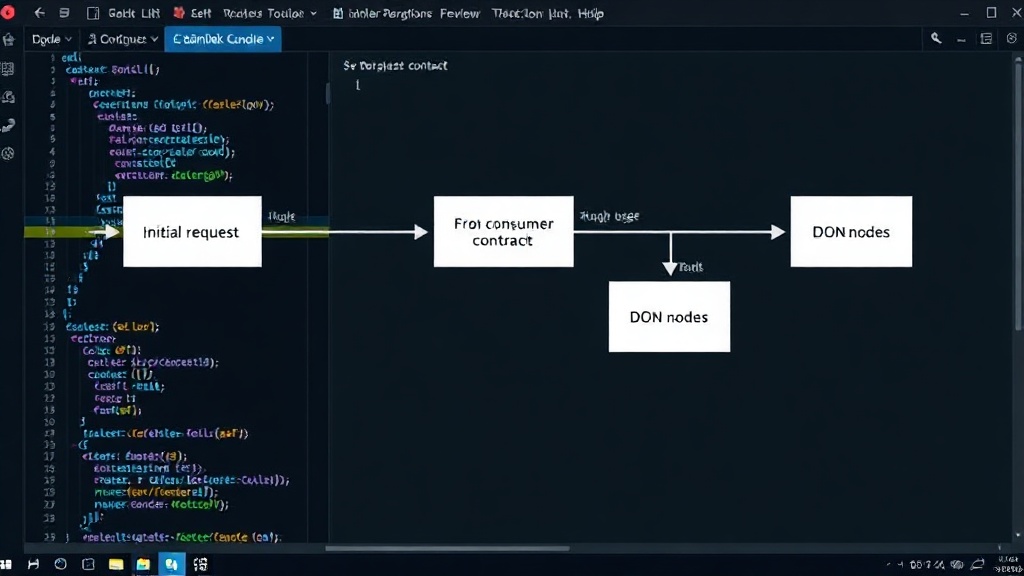Click the circular settings icon at far top right

(1012, 39)
